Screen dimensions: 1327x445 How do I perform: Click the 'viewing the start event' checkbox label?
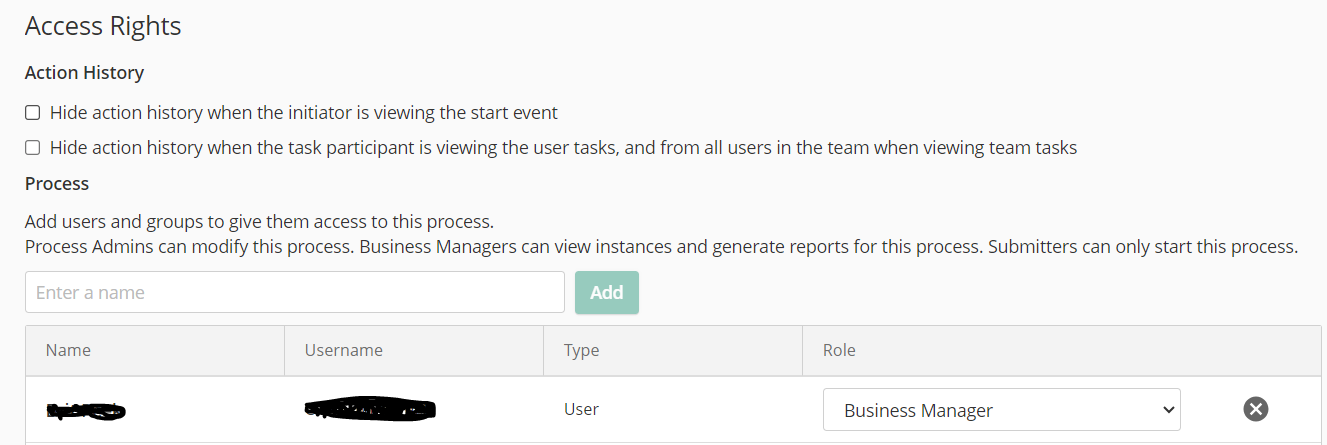tap(304, 113)
